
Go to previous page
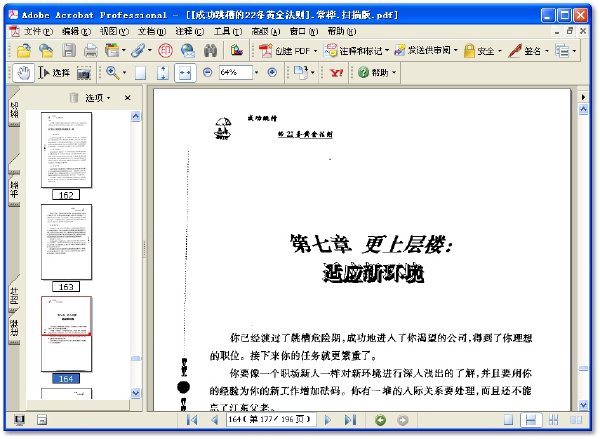click(x=215, y=420)
